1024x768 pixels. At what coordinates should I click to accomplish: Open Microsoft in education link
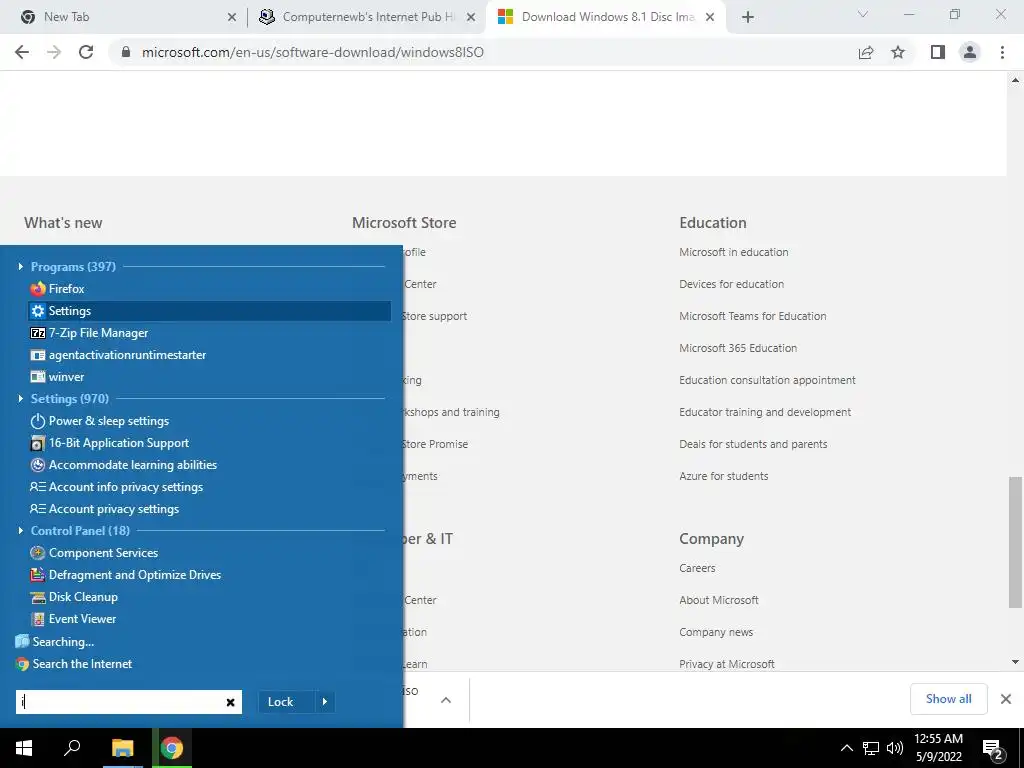(733, 252)
